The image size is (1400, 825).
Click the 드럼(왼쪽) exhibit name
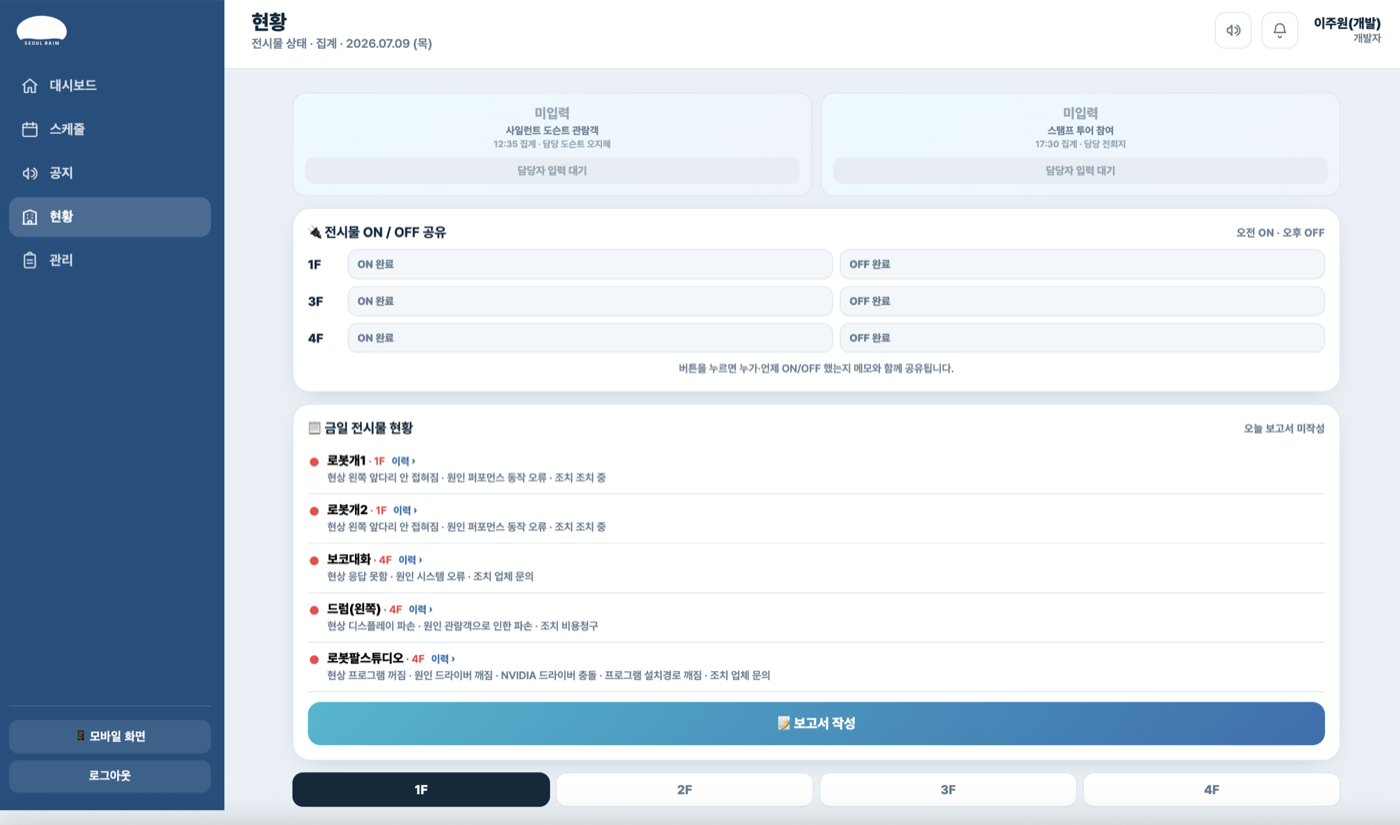354,609
